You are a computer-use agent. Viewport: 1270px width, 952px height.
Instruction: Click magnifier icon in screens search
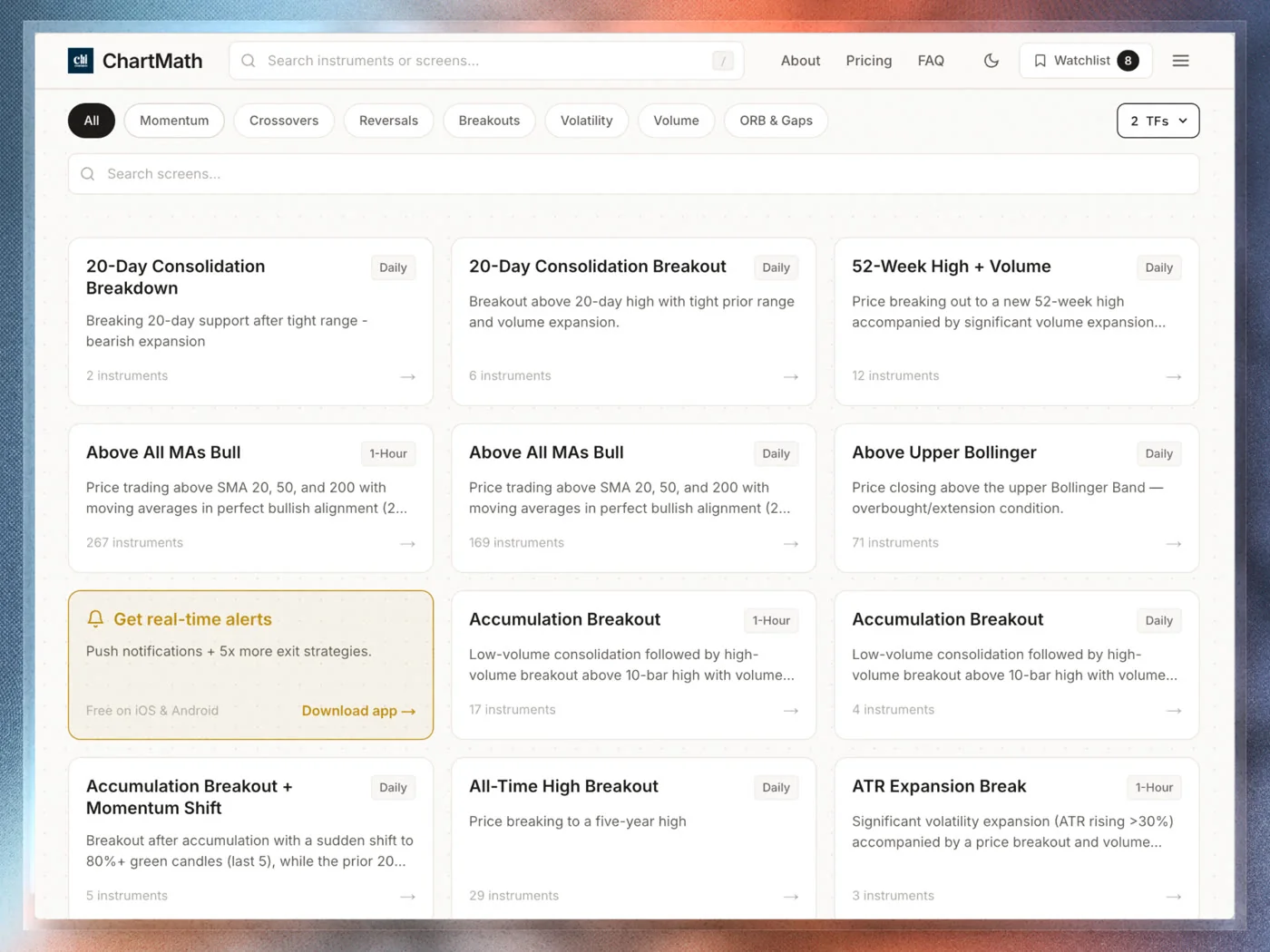pyautogui.click(x=88, y=174)
